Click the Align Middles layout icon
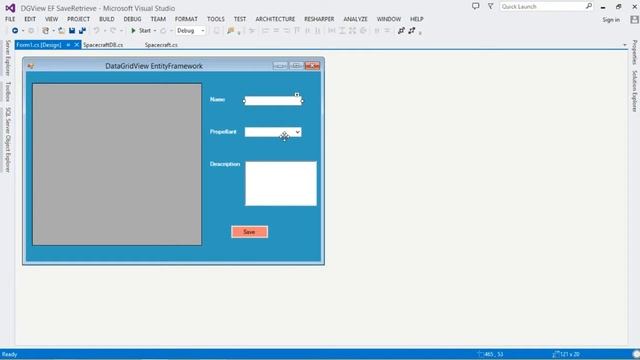Viewport: 640px width, 360px height. point(308,31)
